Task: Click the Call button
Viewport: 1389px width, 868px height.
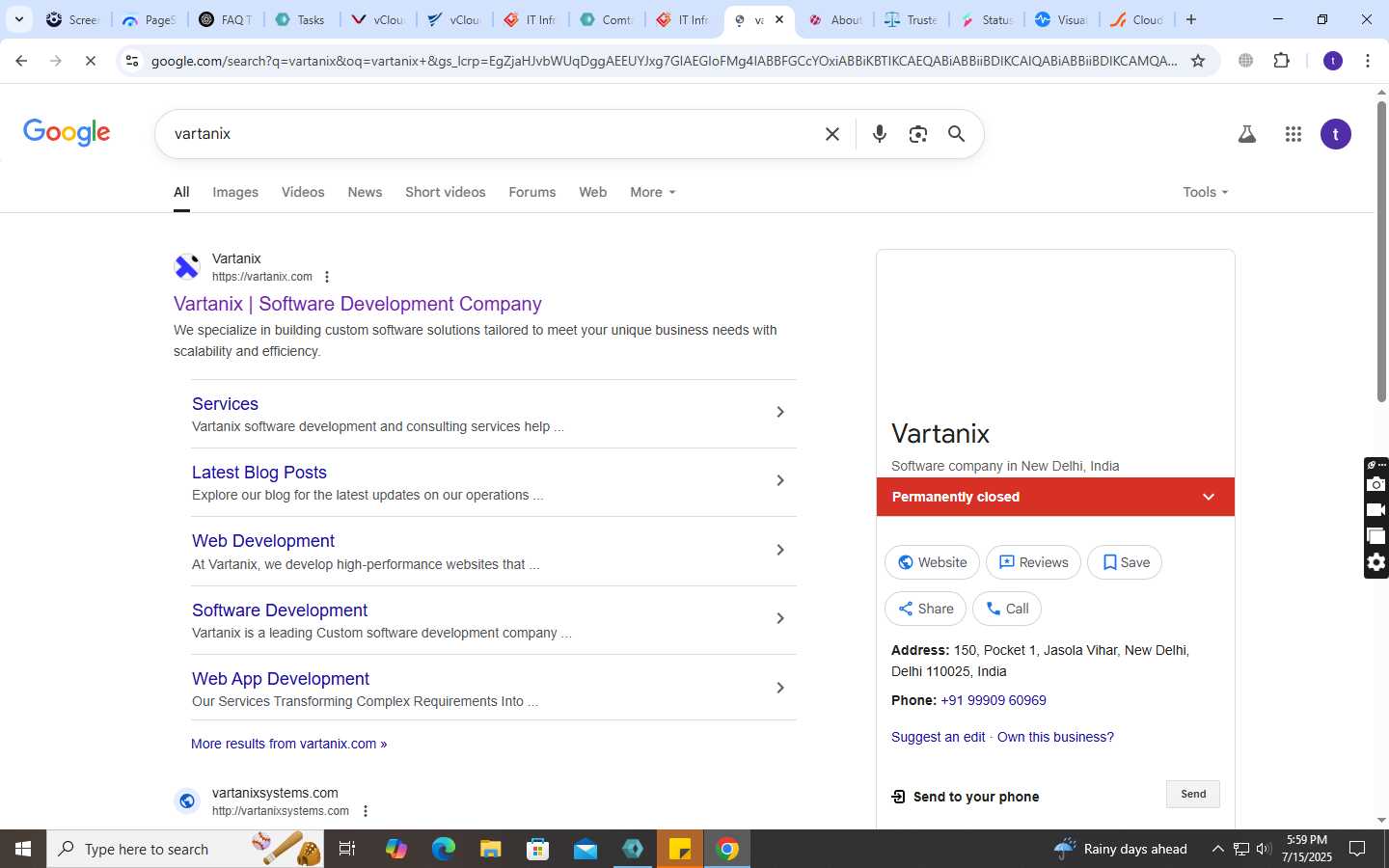Action: tap(1007, 609)
